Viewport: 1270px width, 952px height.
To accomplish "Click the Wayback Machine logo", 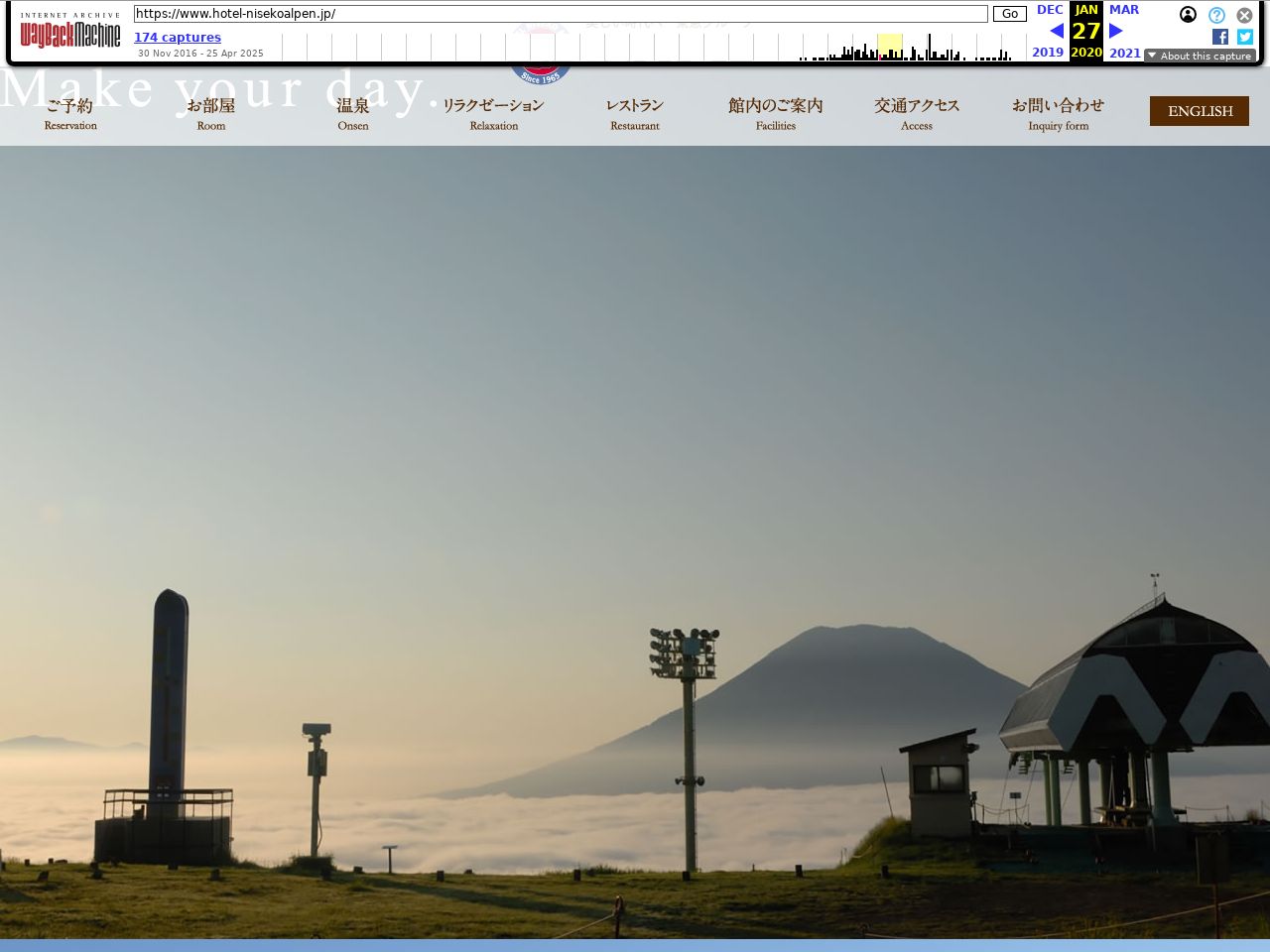I will tap(70, 35).
